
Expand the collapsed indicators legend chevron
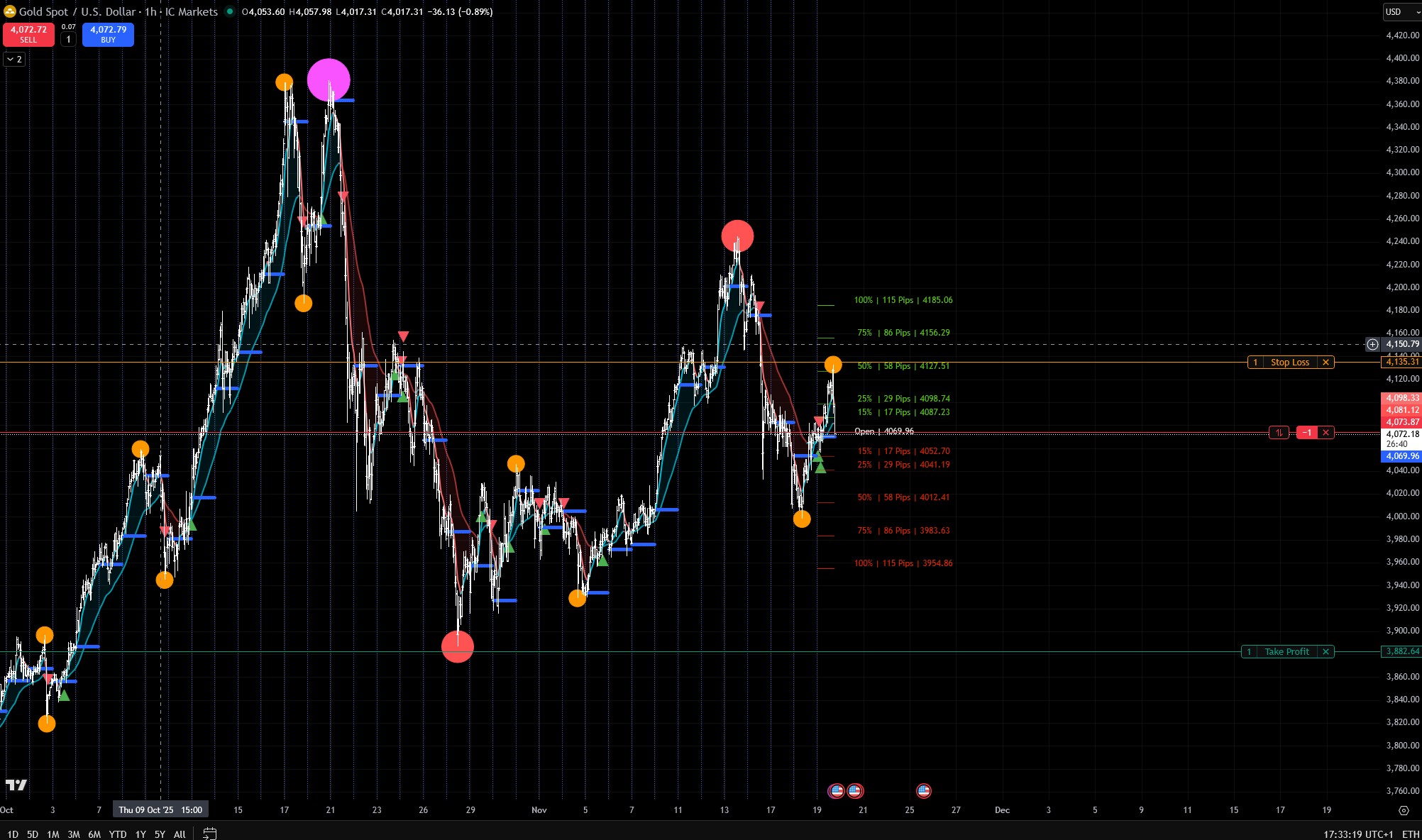pos(14,60)
